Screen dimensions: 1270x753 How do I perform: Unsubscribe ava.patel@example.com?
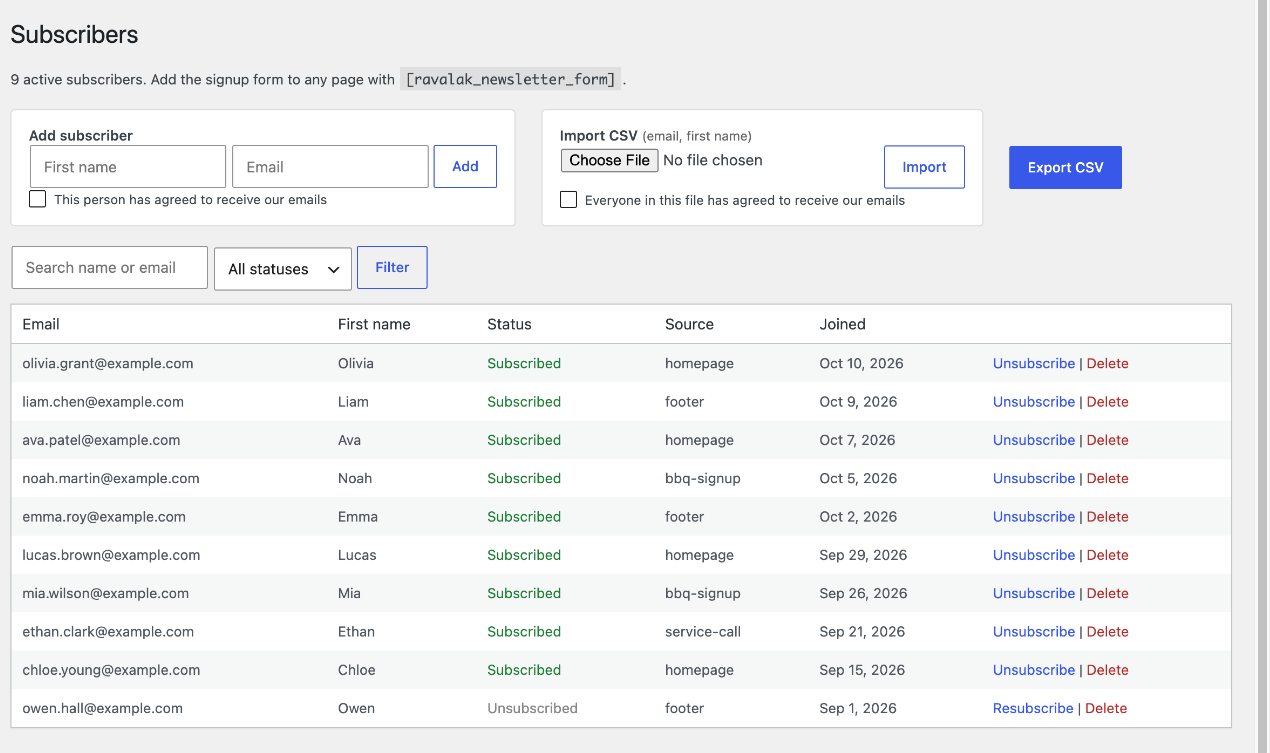tap(1034, 440)
